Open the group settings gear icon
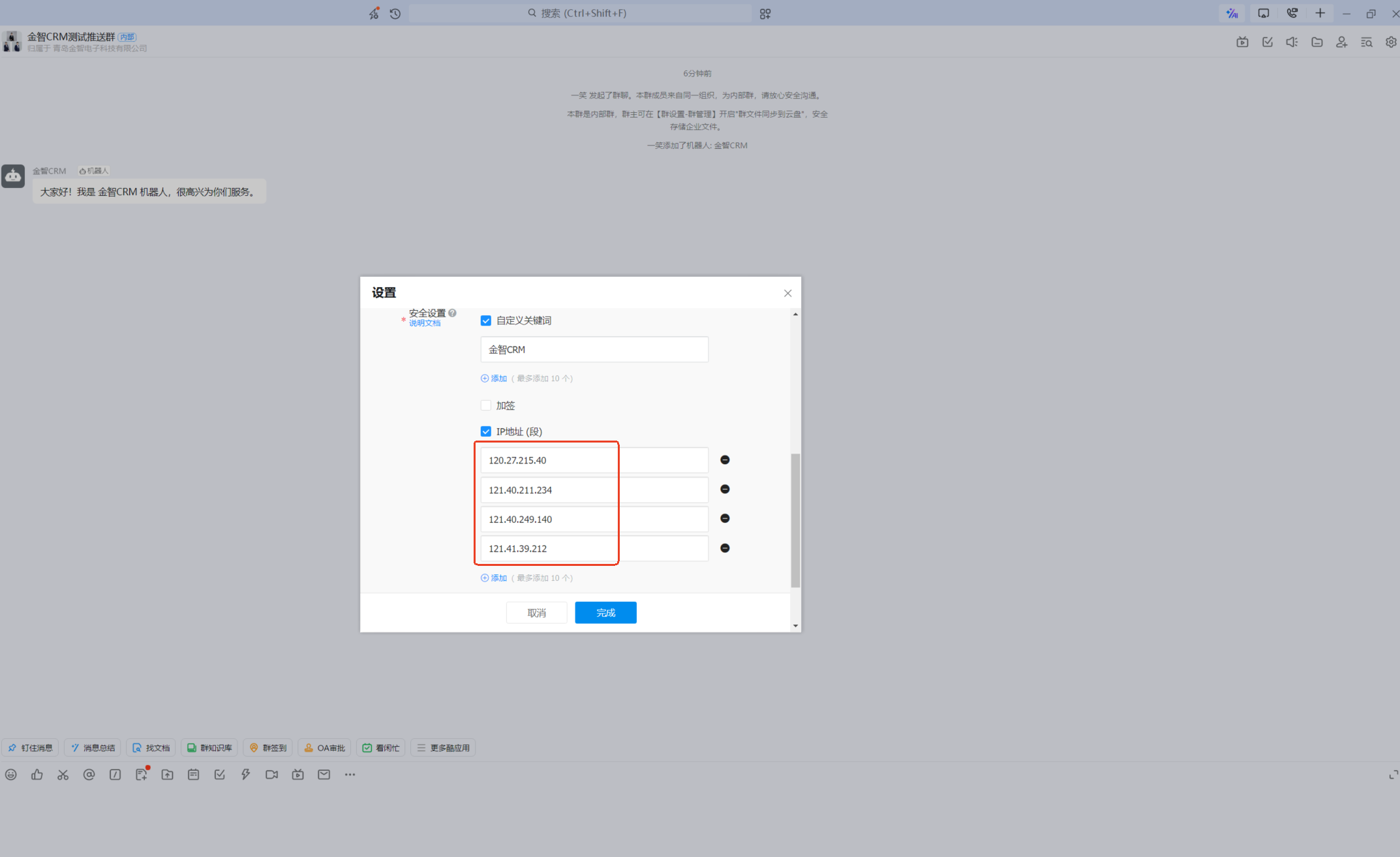Viewport: 1400px width, 857px height. 1391,42
